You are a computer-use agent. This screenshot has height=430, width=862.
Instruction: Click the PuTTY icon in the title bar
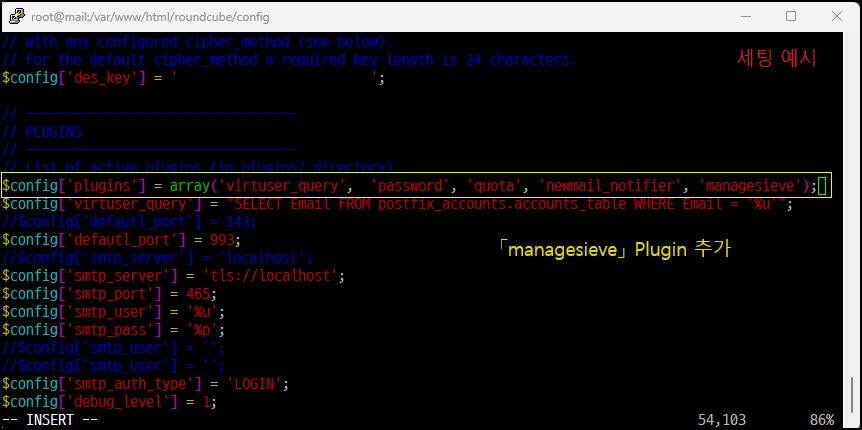[x=16, y=16]
